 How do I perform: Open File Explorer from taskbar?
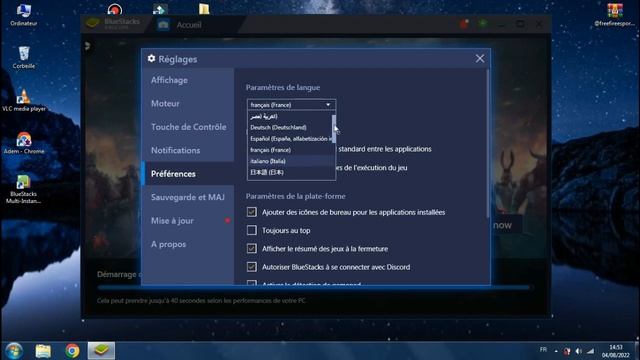click(x=43, y=351)
